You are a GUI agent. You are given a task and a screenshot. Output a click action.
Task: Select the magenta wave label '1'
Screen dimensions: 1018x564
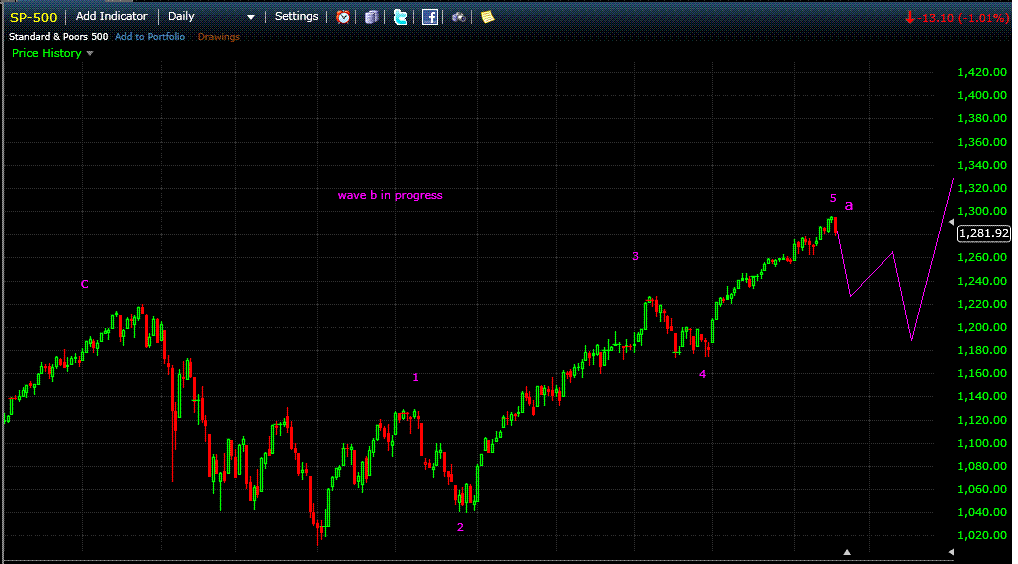coord(416,377)
